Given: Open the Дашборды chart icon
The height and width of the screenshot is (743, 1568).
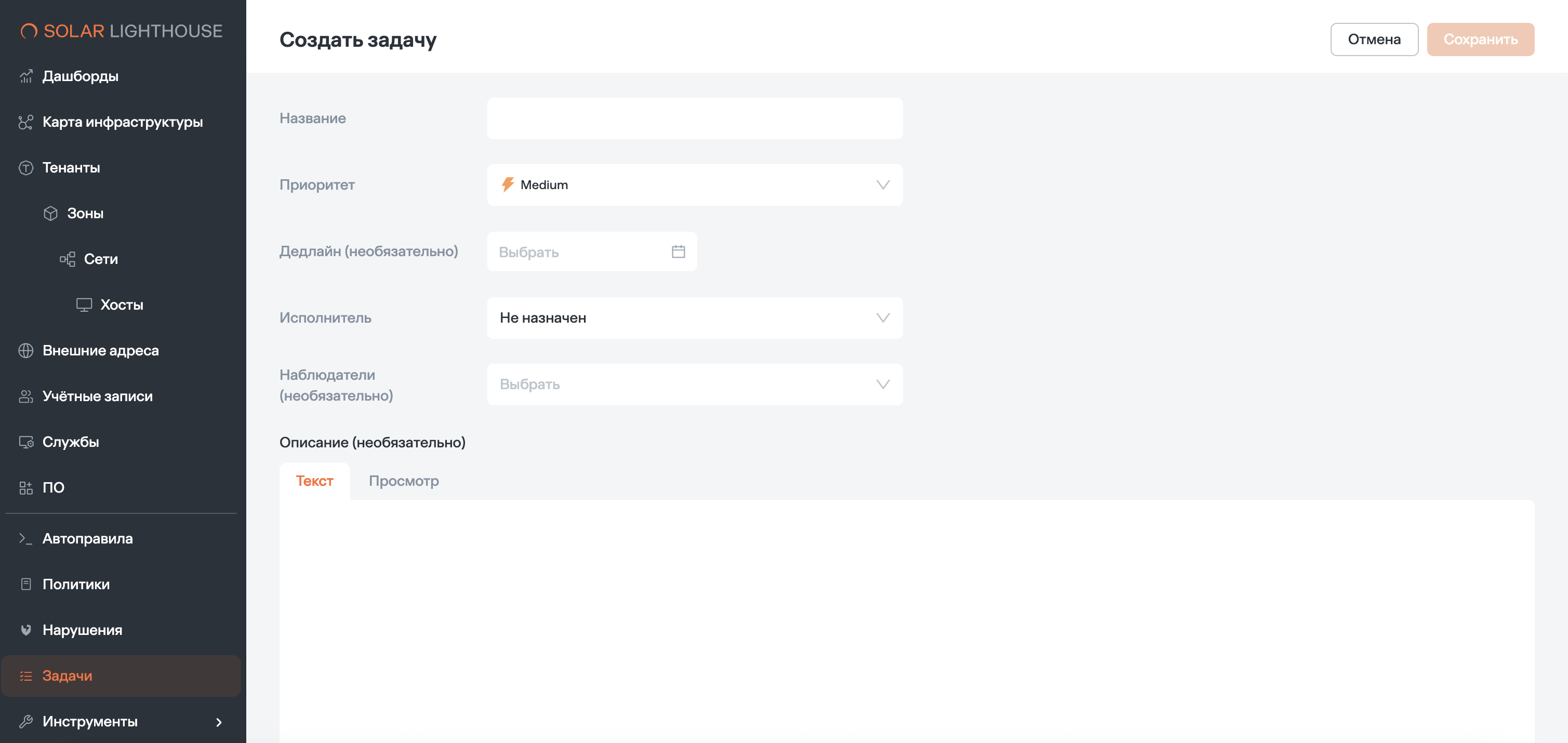Looking at the screenshot, I should 25,76.
